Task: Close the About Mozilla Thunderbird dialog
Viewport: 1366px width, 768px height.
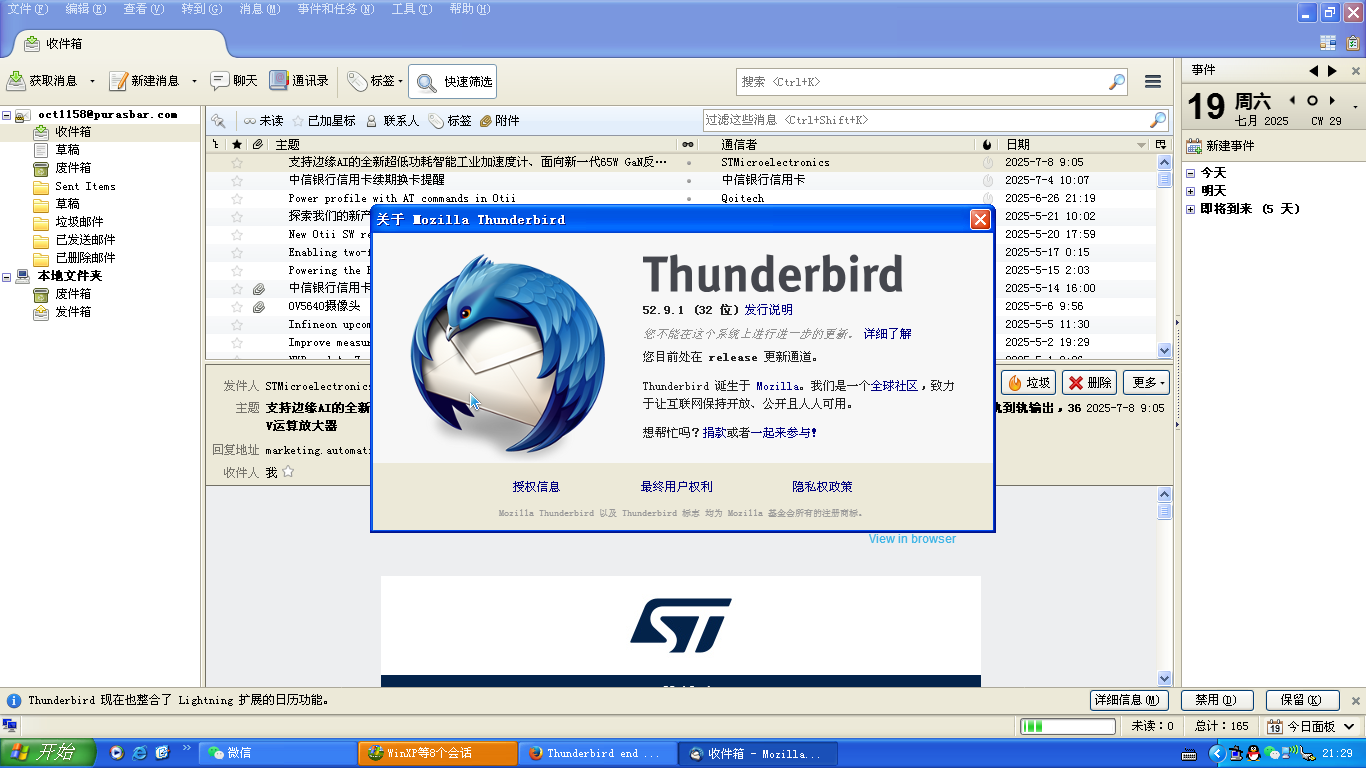Action: [x=980, y=220]
